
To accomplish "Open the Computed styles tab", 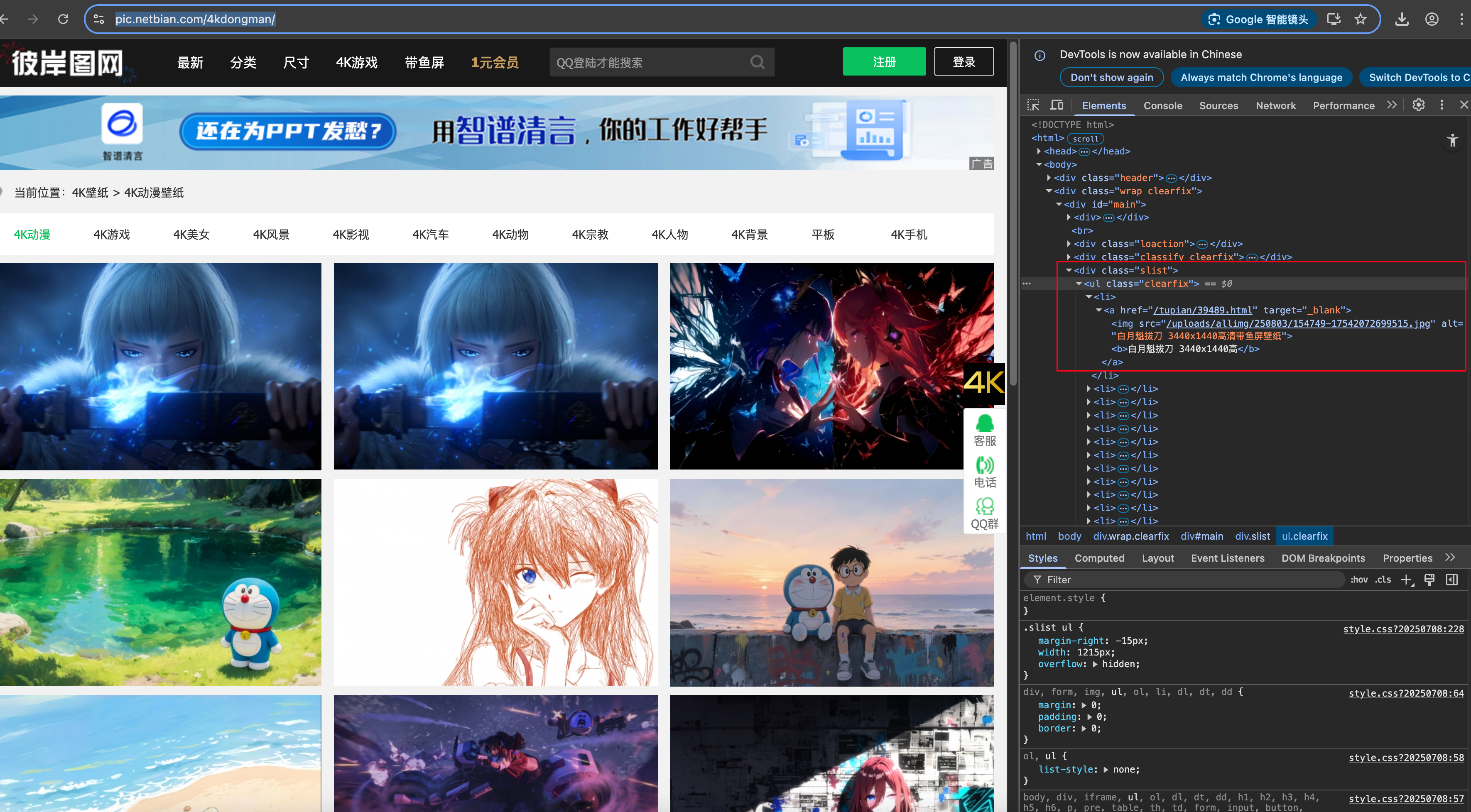I will 1099,558.
